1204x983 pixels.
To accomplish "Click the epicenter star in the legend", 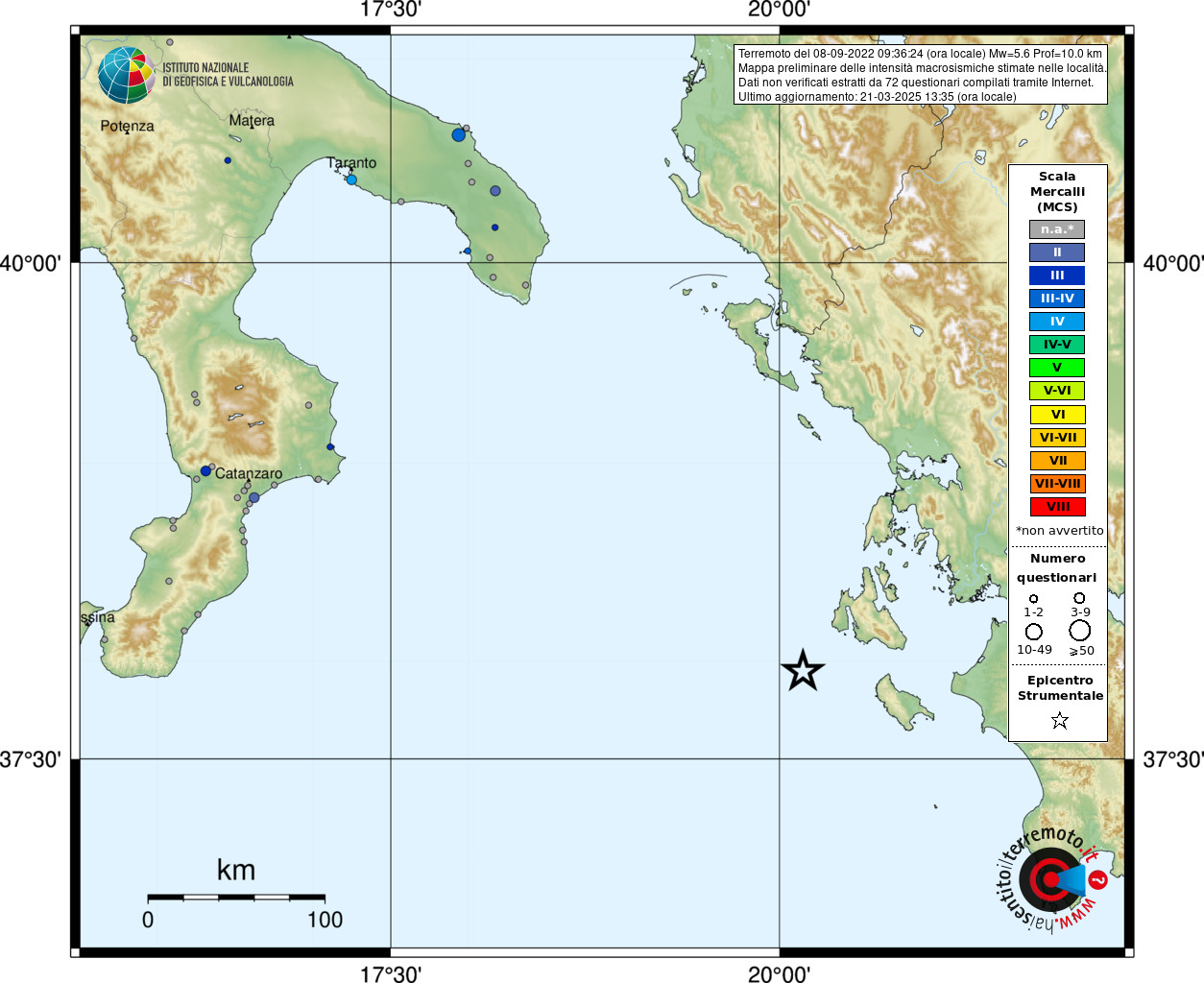I will [1060, 720].
